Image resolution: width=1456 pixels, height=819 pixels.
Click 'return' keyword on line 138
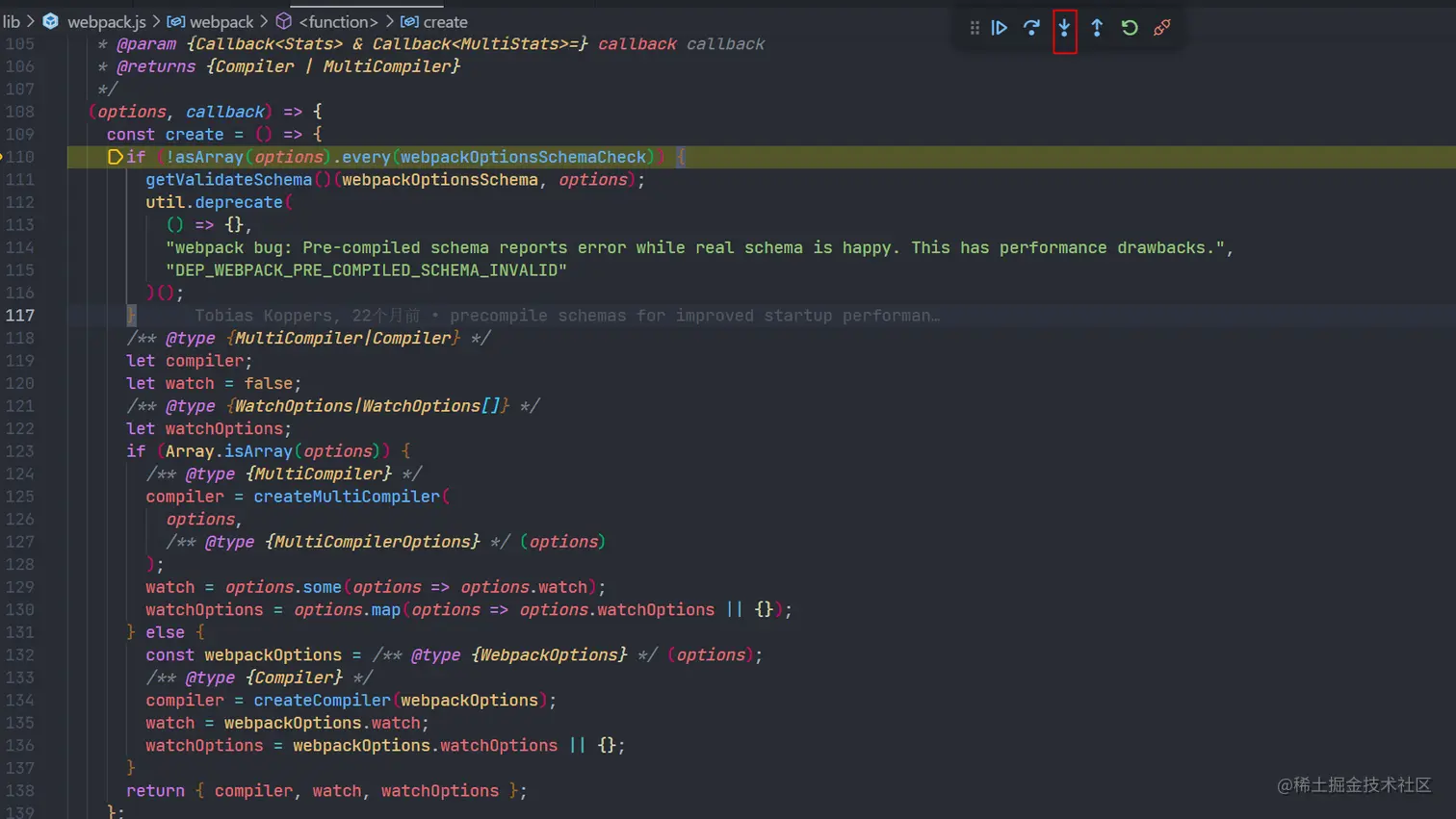pyautogui.click(x=155, y=791)
